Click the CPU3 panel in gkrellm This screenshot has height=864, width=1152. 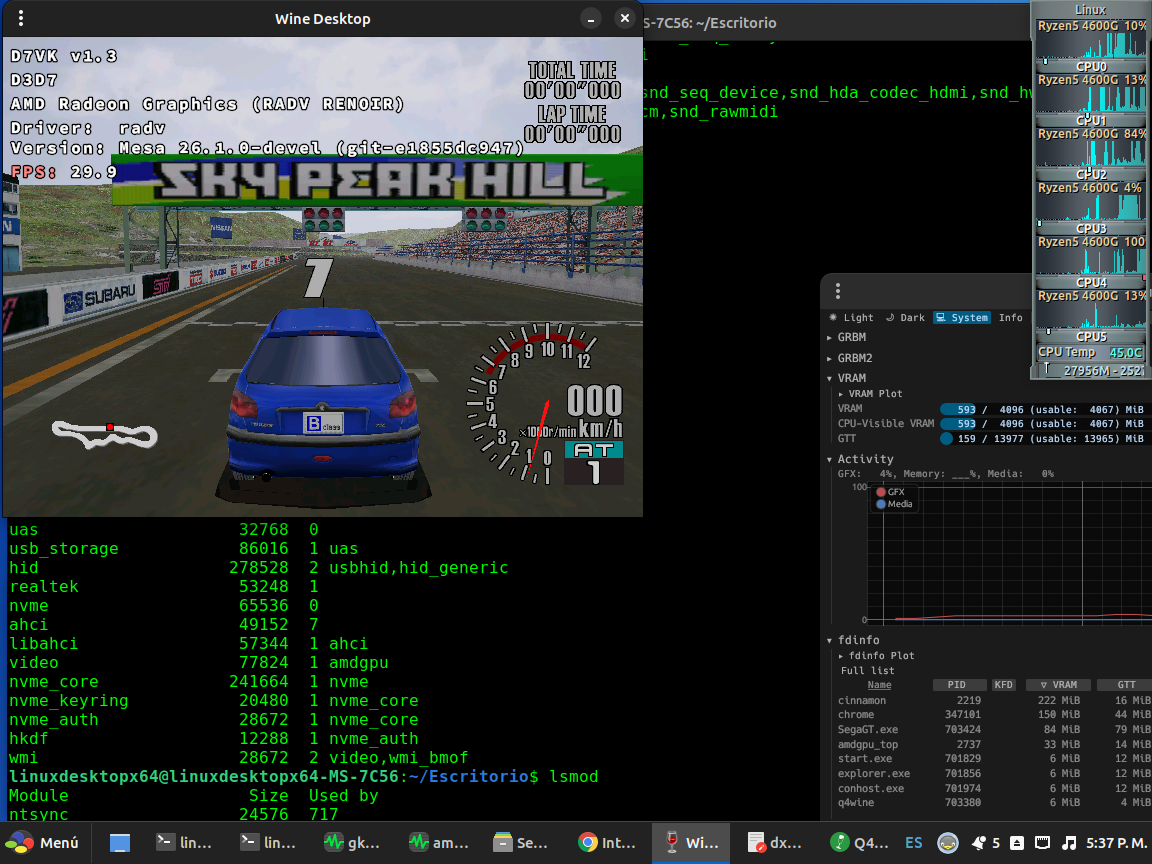(1091, 208)
